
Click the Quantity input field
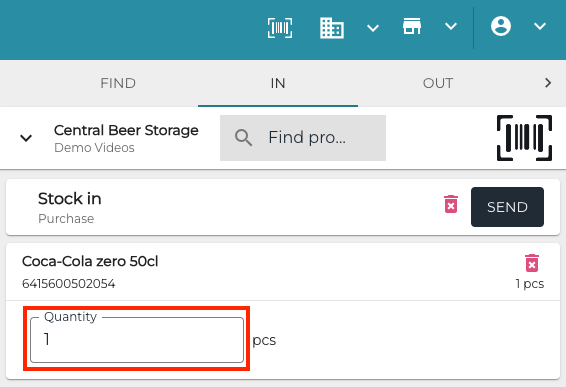[x=137, y=340]
